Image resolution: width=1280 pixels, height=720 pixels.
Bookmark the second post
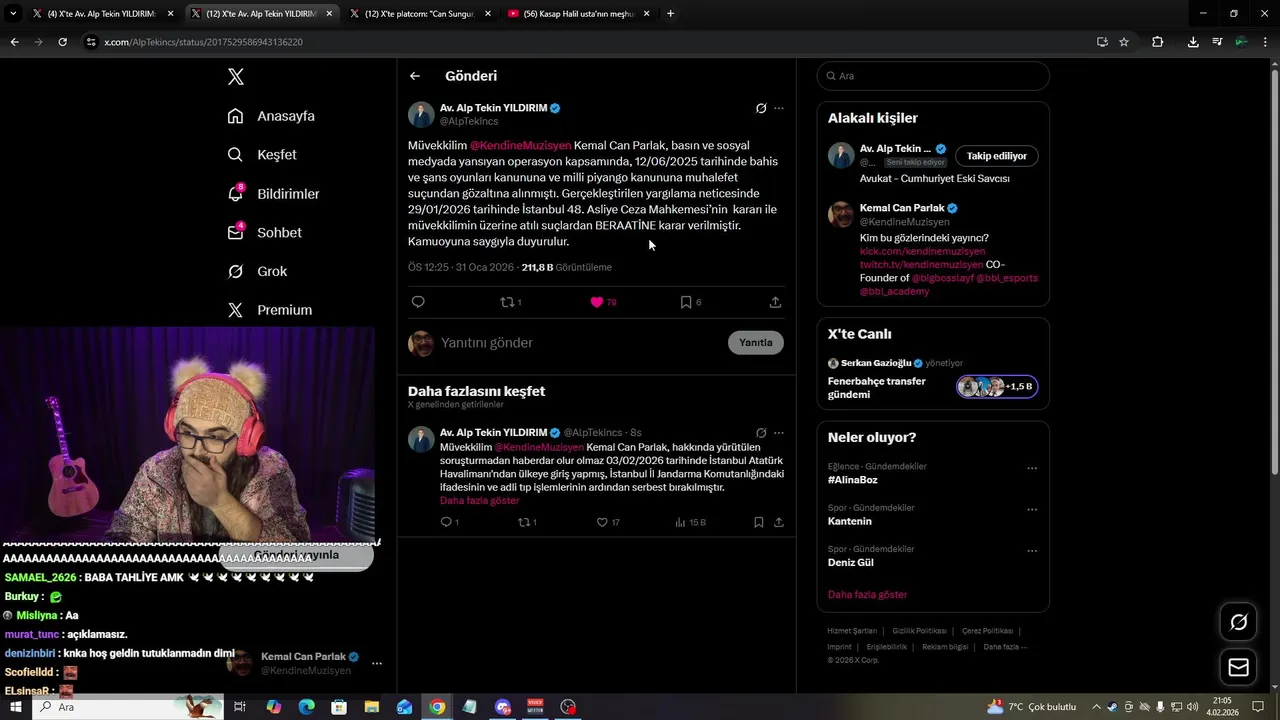coord(759,522)
